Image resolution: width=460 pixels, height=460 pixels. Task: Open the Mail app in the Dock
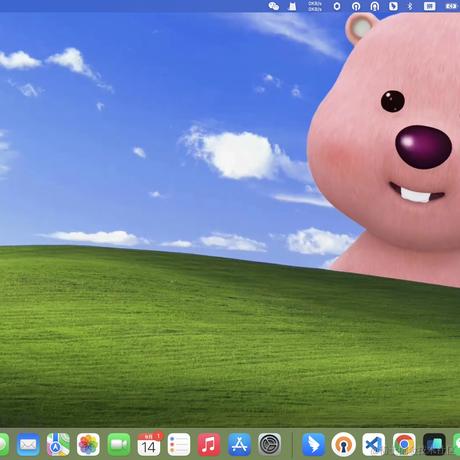click(28, 444)
